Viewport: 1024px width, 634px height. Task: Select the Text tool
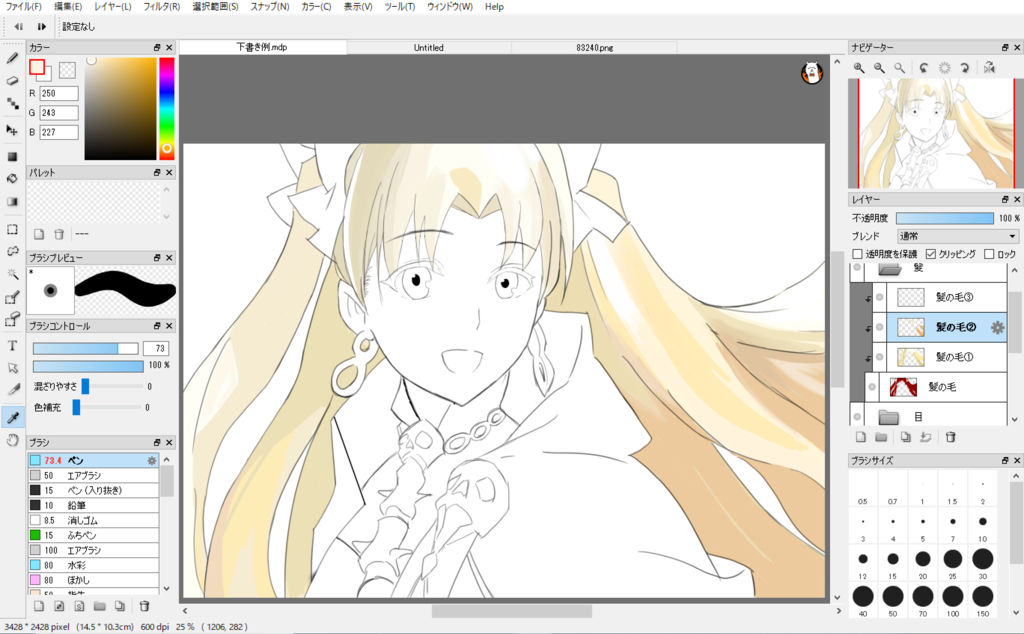pos(12,345)
